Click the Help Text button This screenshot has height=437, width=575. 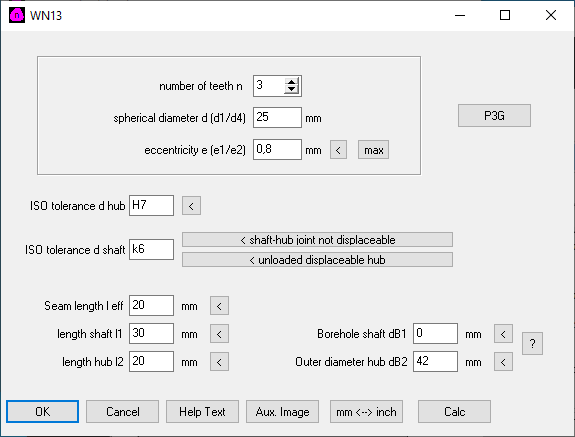point(202,412)
